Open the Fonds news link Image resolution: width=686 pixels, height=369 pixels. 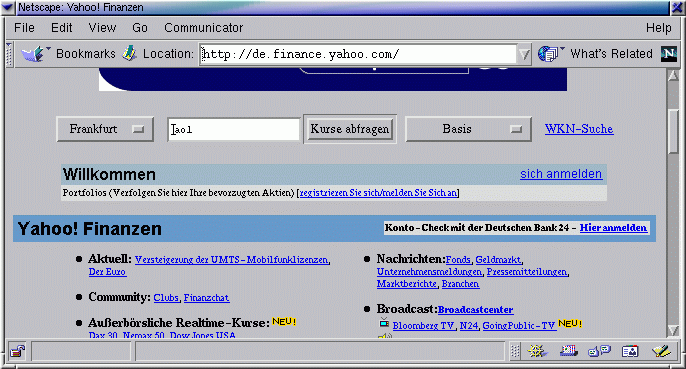coord(458,260)
